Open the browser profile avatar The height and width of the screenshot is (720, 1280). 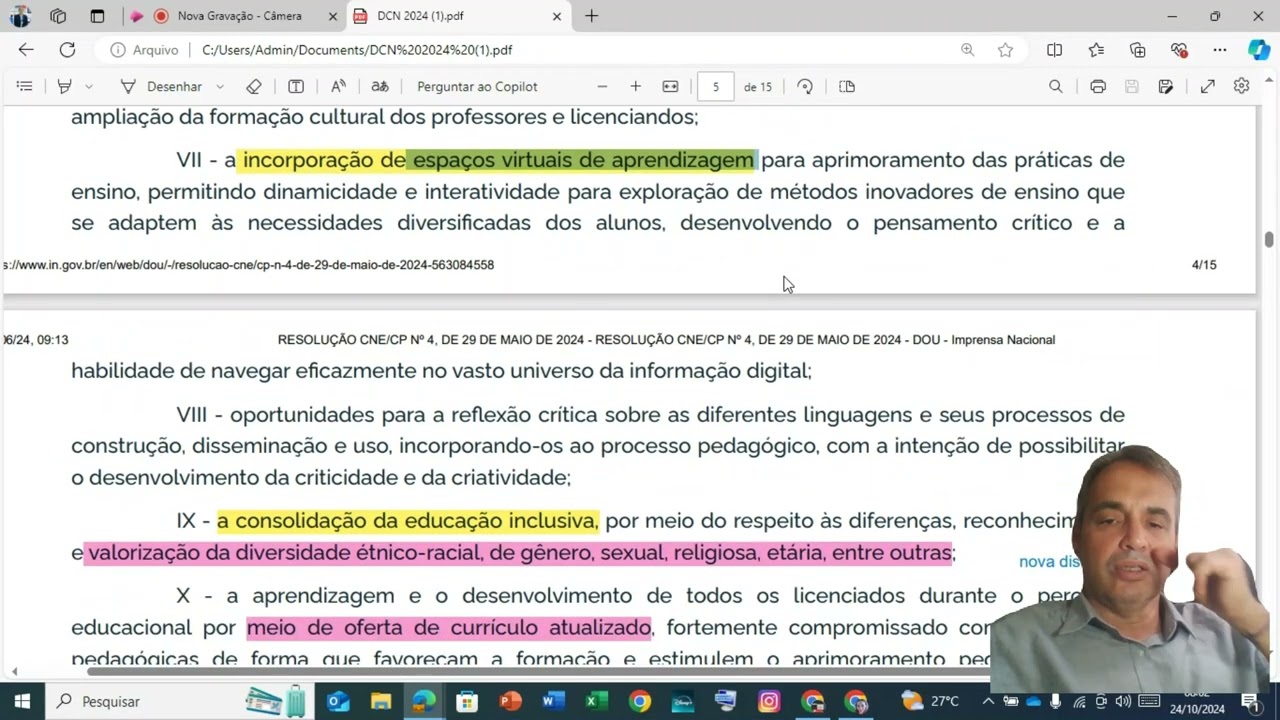point(20,16)
